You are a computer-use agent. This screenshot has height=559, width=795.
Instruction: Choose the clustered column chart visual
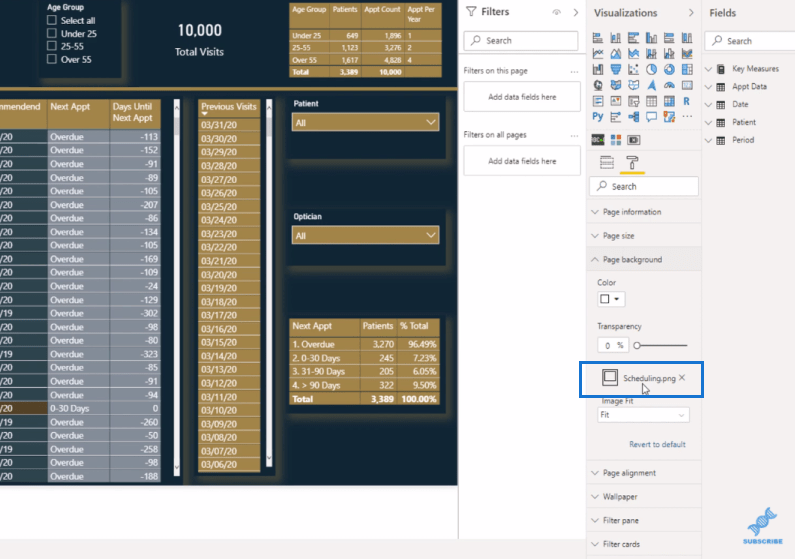652,38
